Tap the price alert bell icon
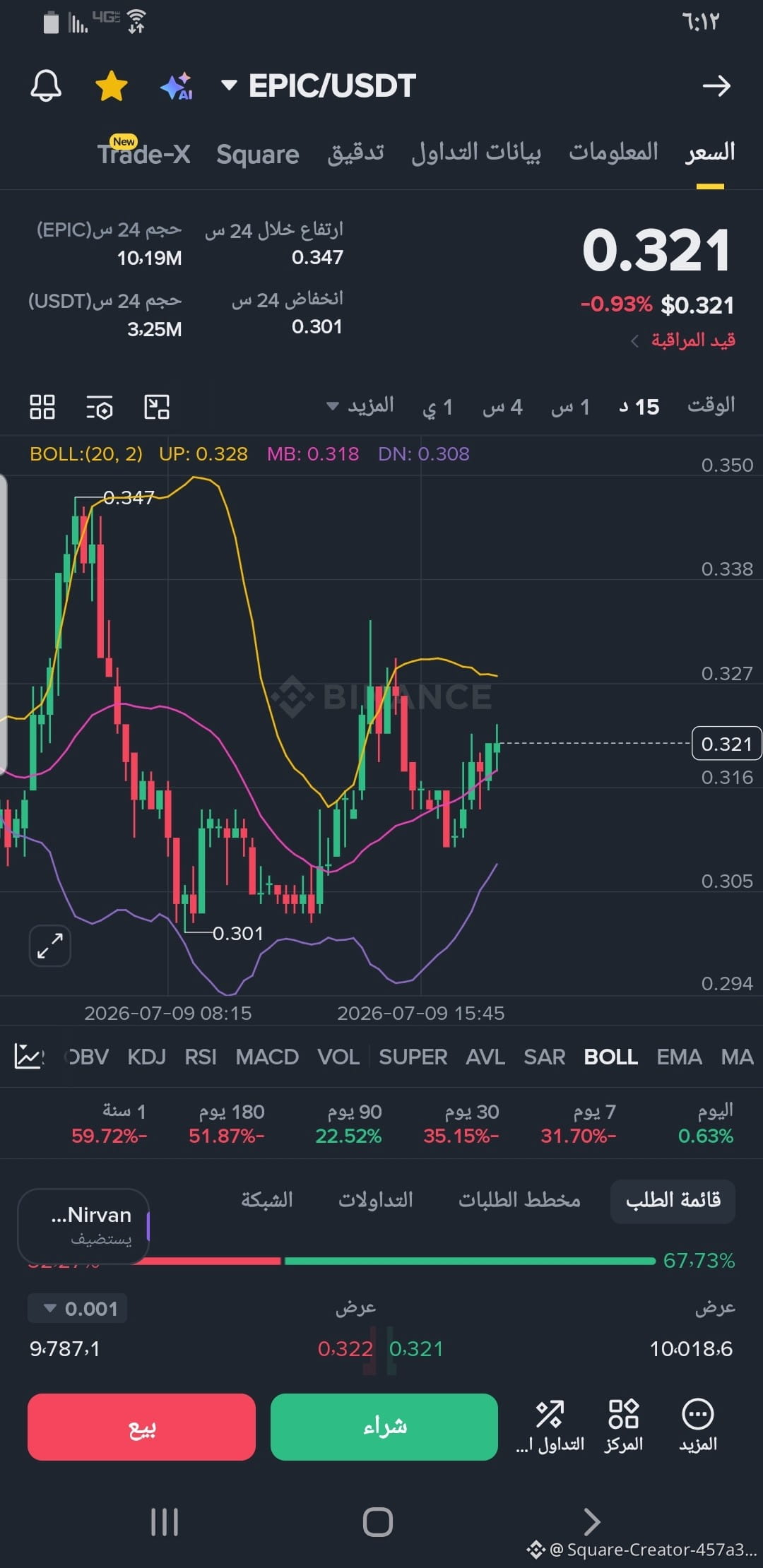This screenshot has width=763, height=1568. click(46, 86)
